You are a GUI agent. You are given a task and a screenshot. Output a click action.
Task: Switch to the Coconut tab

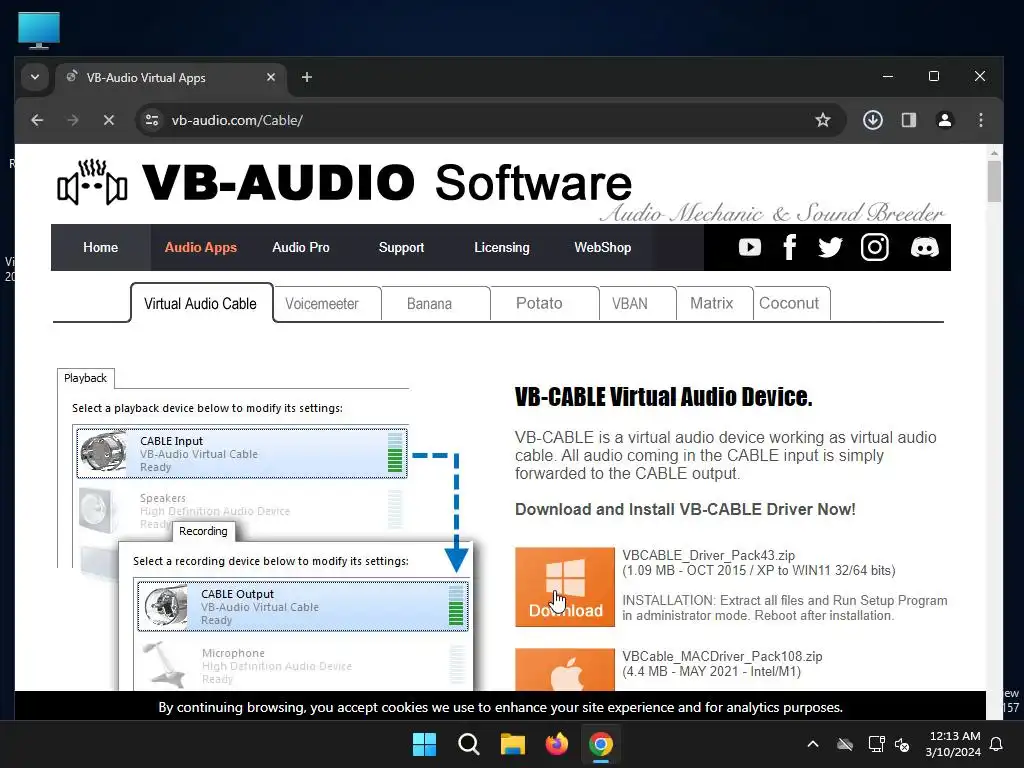[x=792, y=304]
